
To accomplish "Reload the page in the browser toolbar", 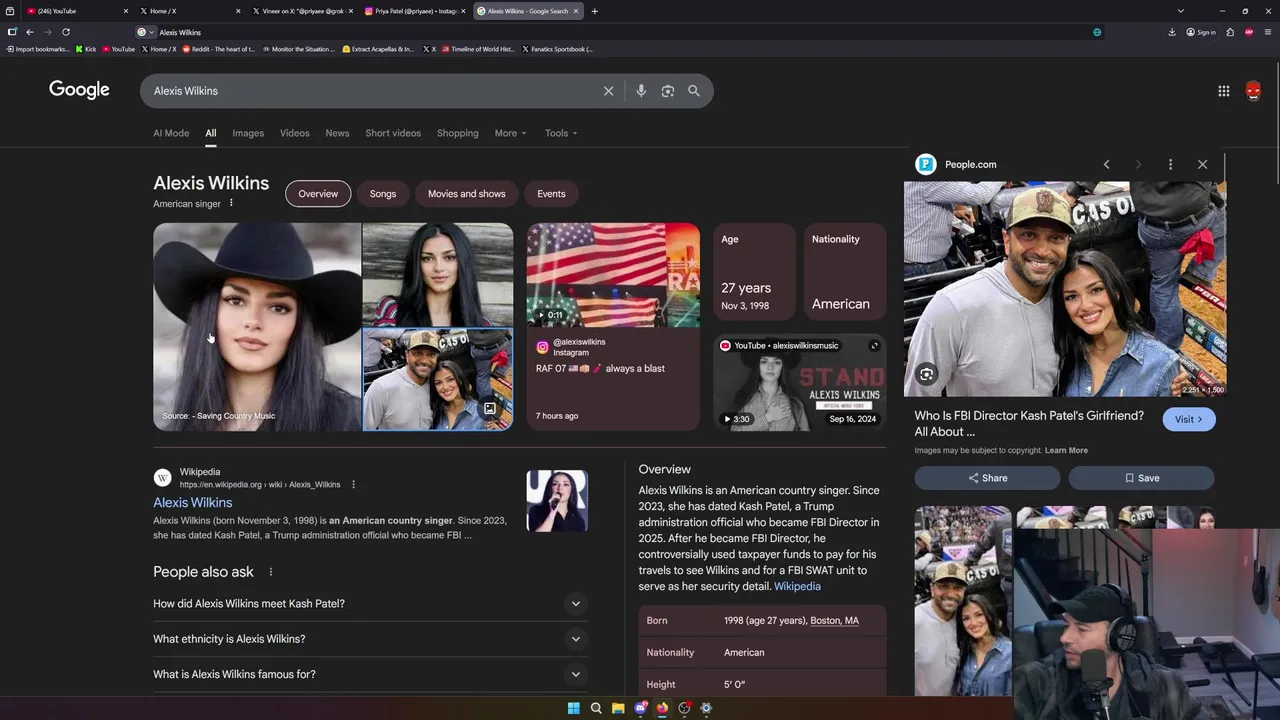I will [66, 32].
